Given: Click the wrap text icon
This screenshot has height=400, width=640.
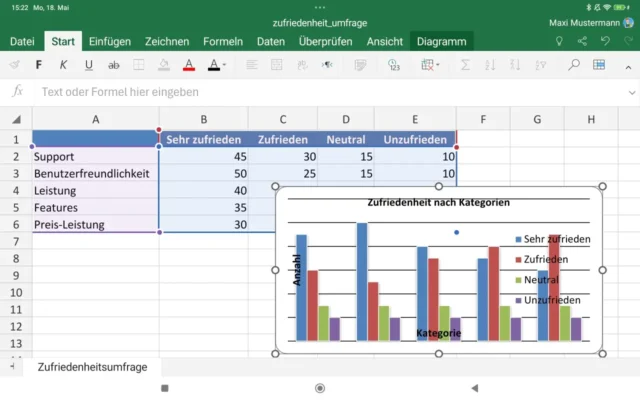Looking at the screenshot, I should [x=302, y=64].
